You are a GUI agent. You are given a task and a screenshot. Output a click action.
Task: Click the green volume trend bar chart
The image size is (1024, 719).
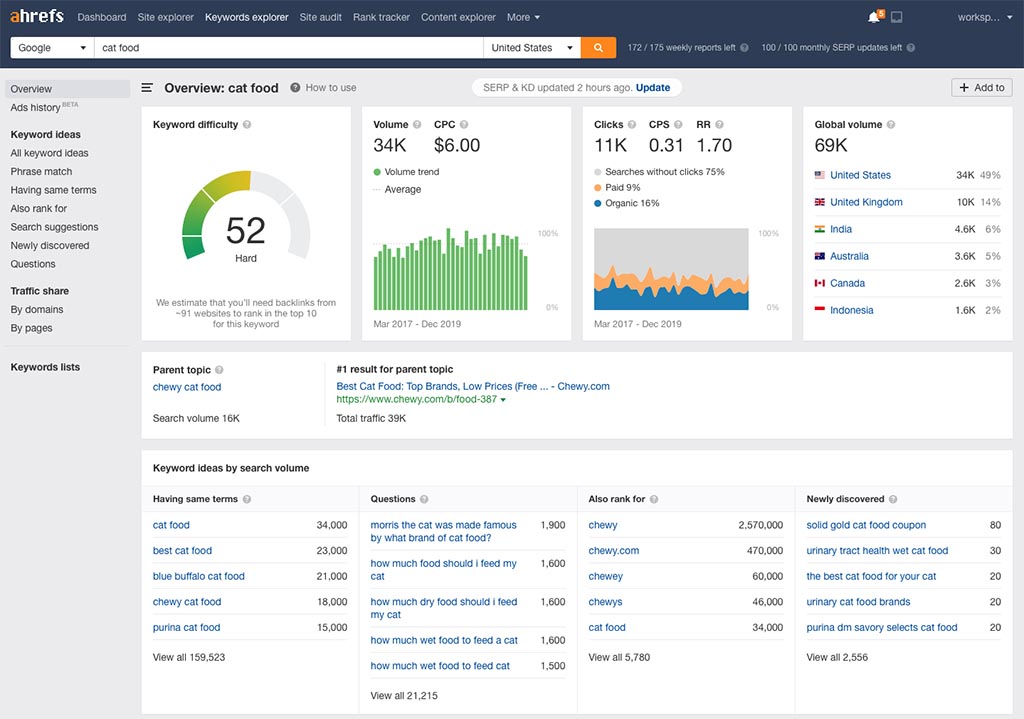click(451, 269)
